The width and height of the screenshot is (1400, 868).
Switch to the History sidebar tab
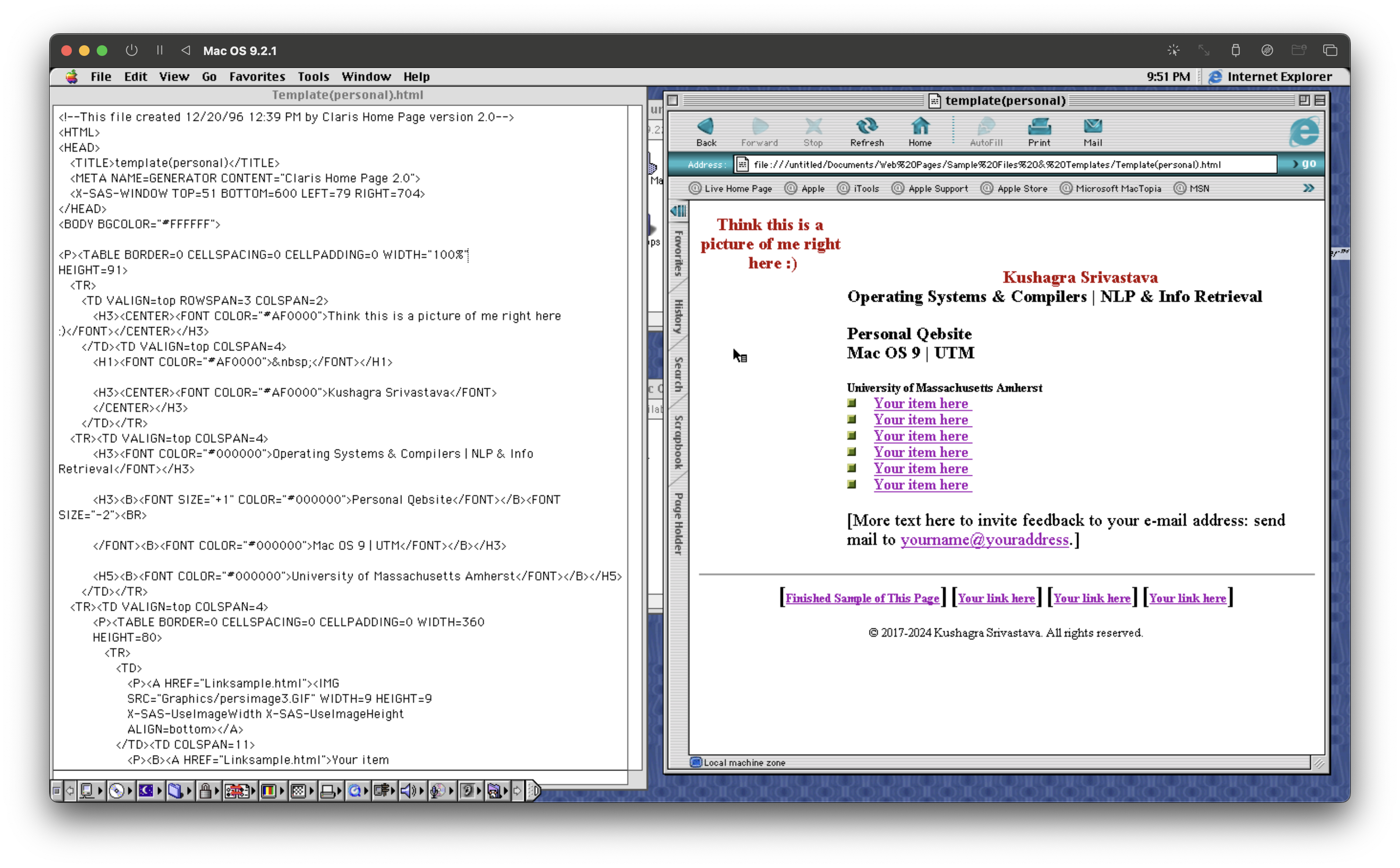click(x=678, y=316)
